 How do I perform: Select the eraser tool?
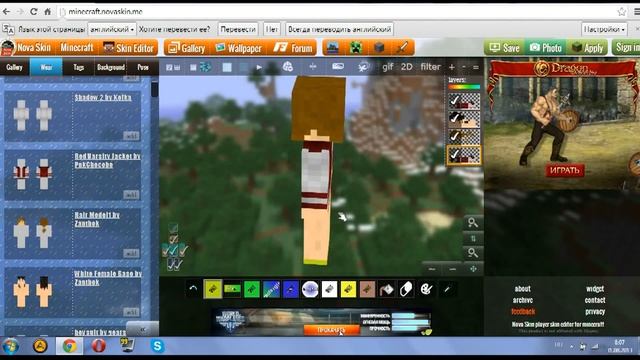click(x=406, y=289)
